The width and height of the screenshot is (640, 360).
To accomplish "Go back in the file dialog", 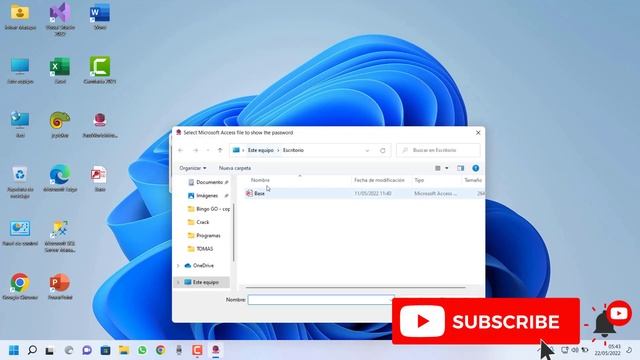I will tap(181, 150).
